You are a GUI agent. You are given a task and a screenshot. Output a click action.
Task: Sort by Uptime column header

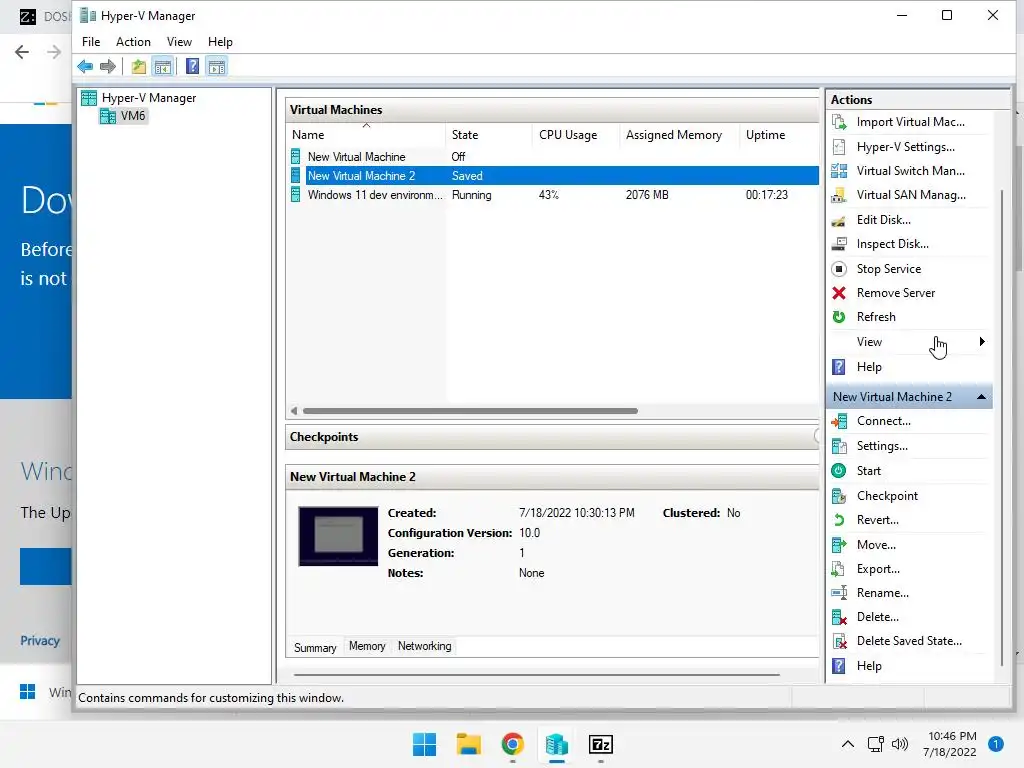779,135
